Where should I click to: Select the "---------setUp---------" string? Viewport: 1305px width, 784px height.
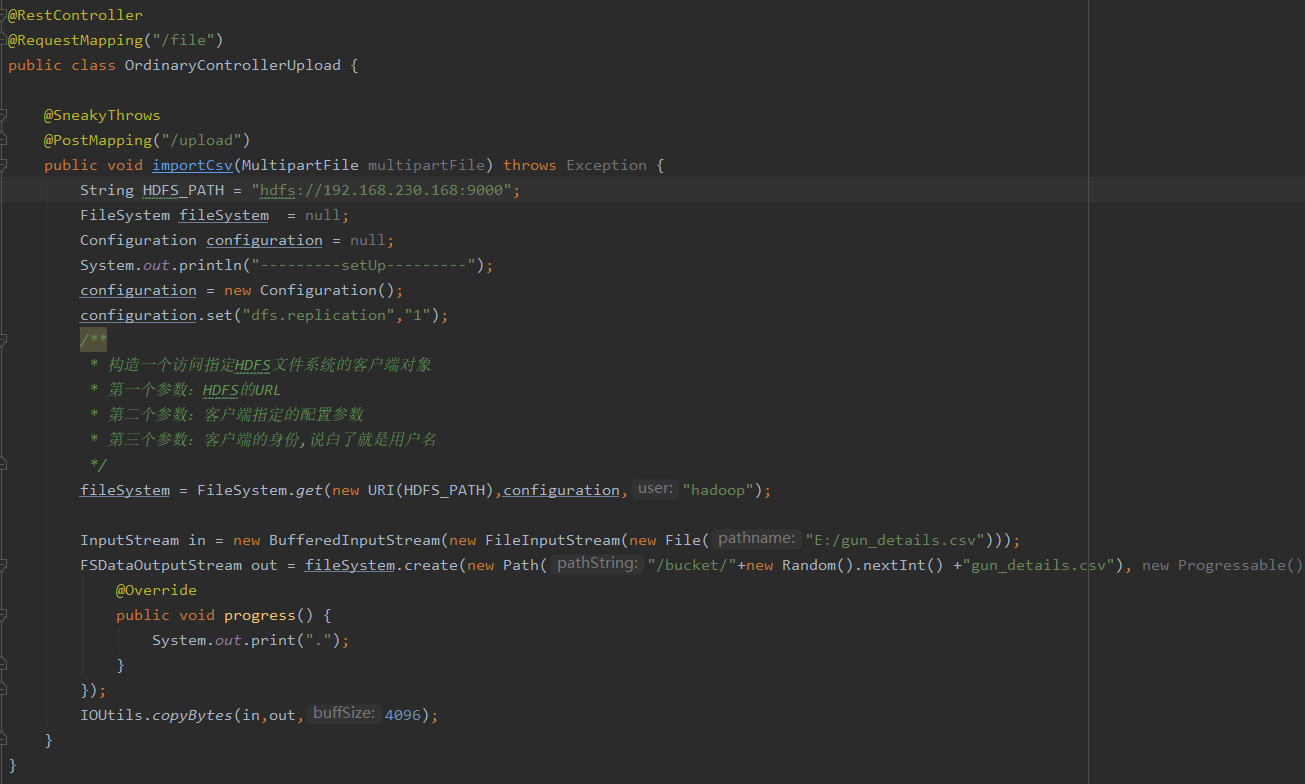click(x=363, y=265)
